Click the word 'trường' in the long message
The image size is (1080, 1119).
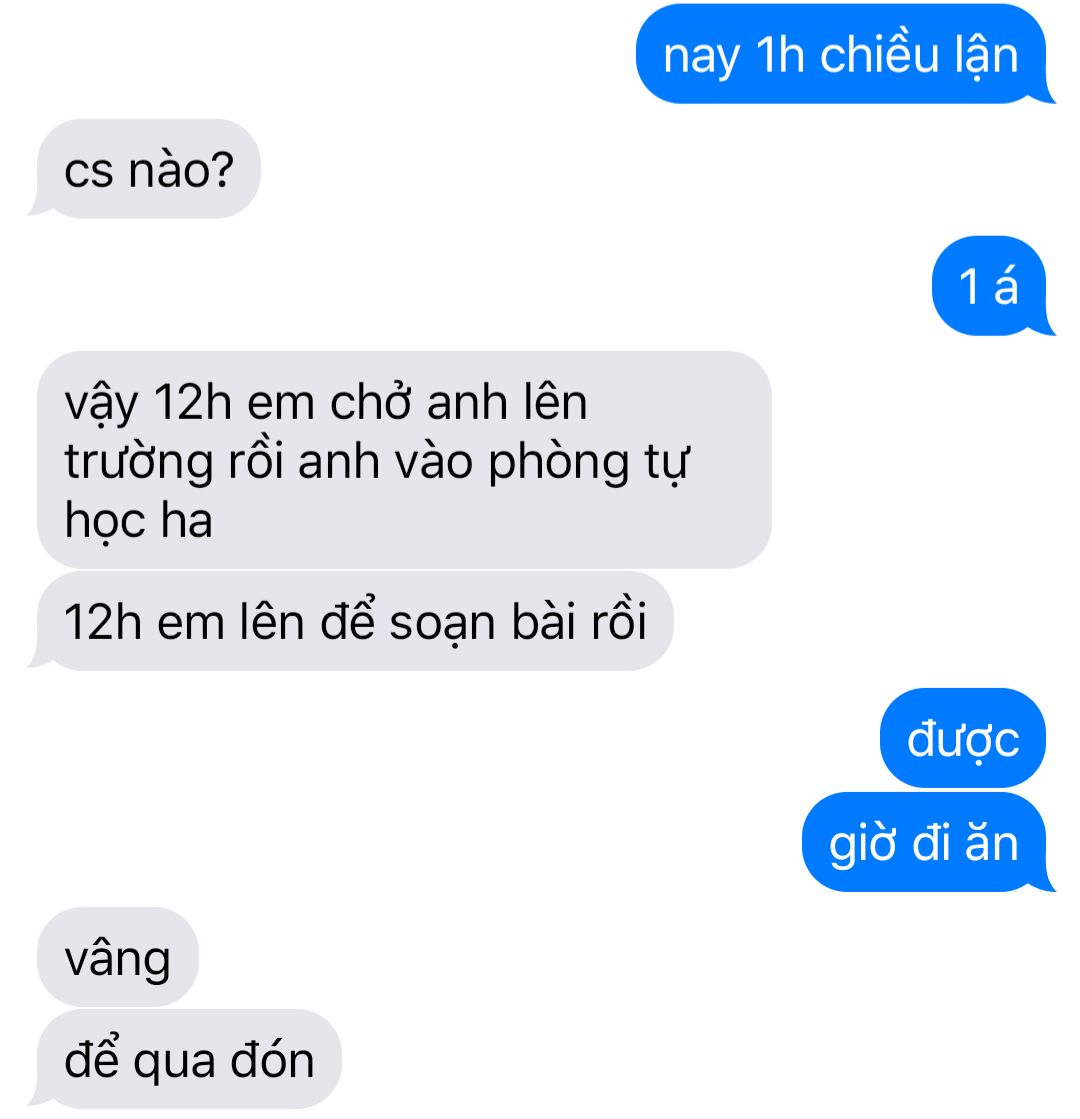click(138, 463)
